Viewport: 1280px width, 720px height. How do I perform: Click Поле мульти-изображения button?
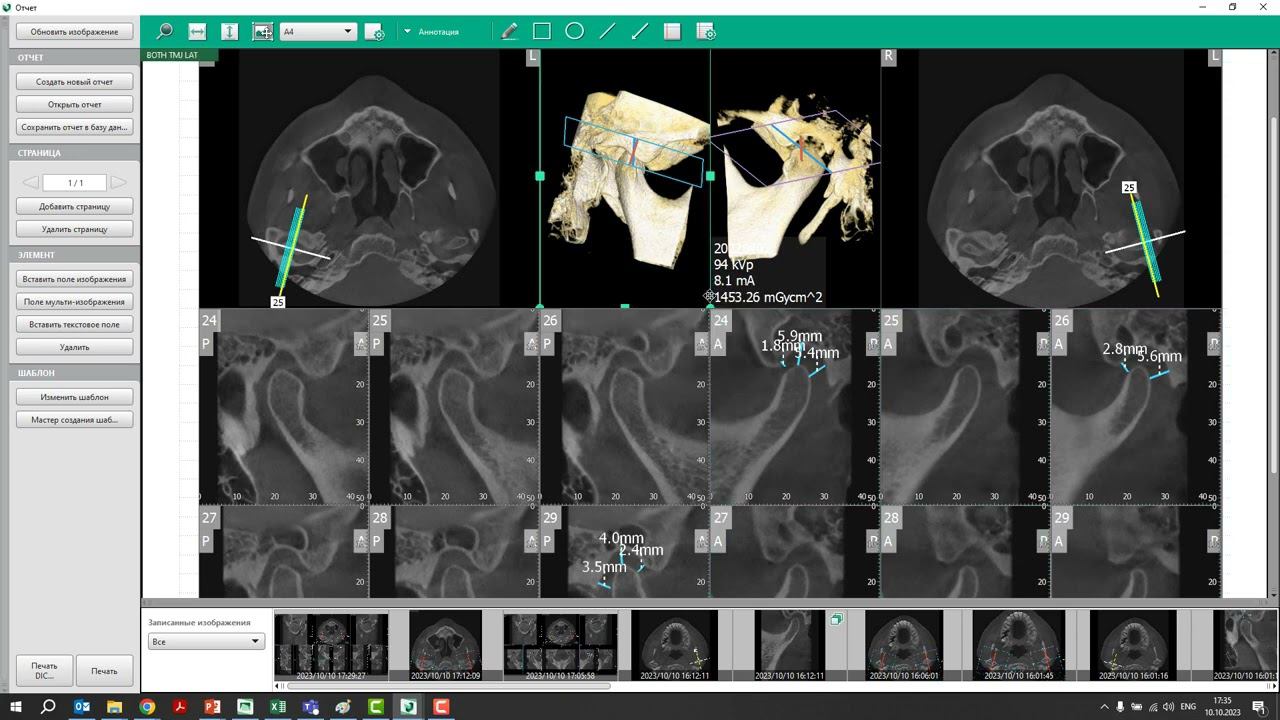74,301
